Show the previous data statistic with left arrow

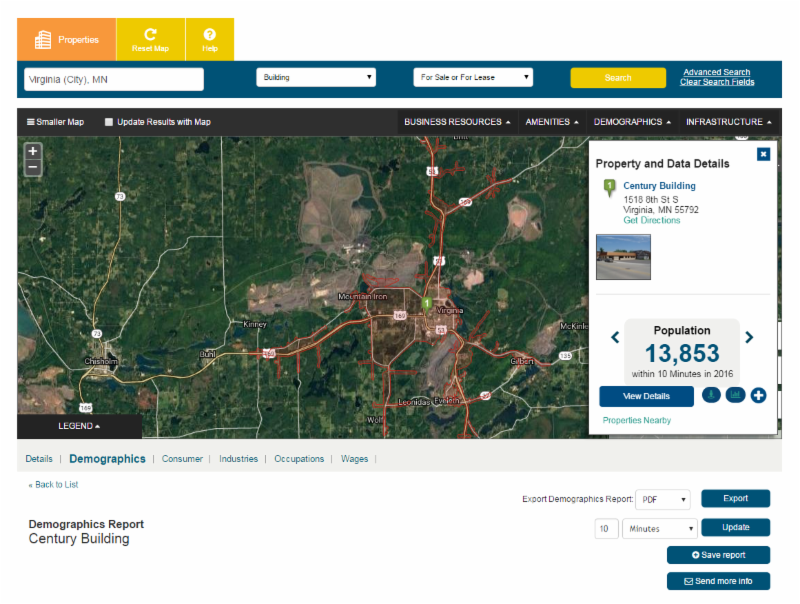coord(615,338)
